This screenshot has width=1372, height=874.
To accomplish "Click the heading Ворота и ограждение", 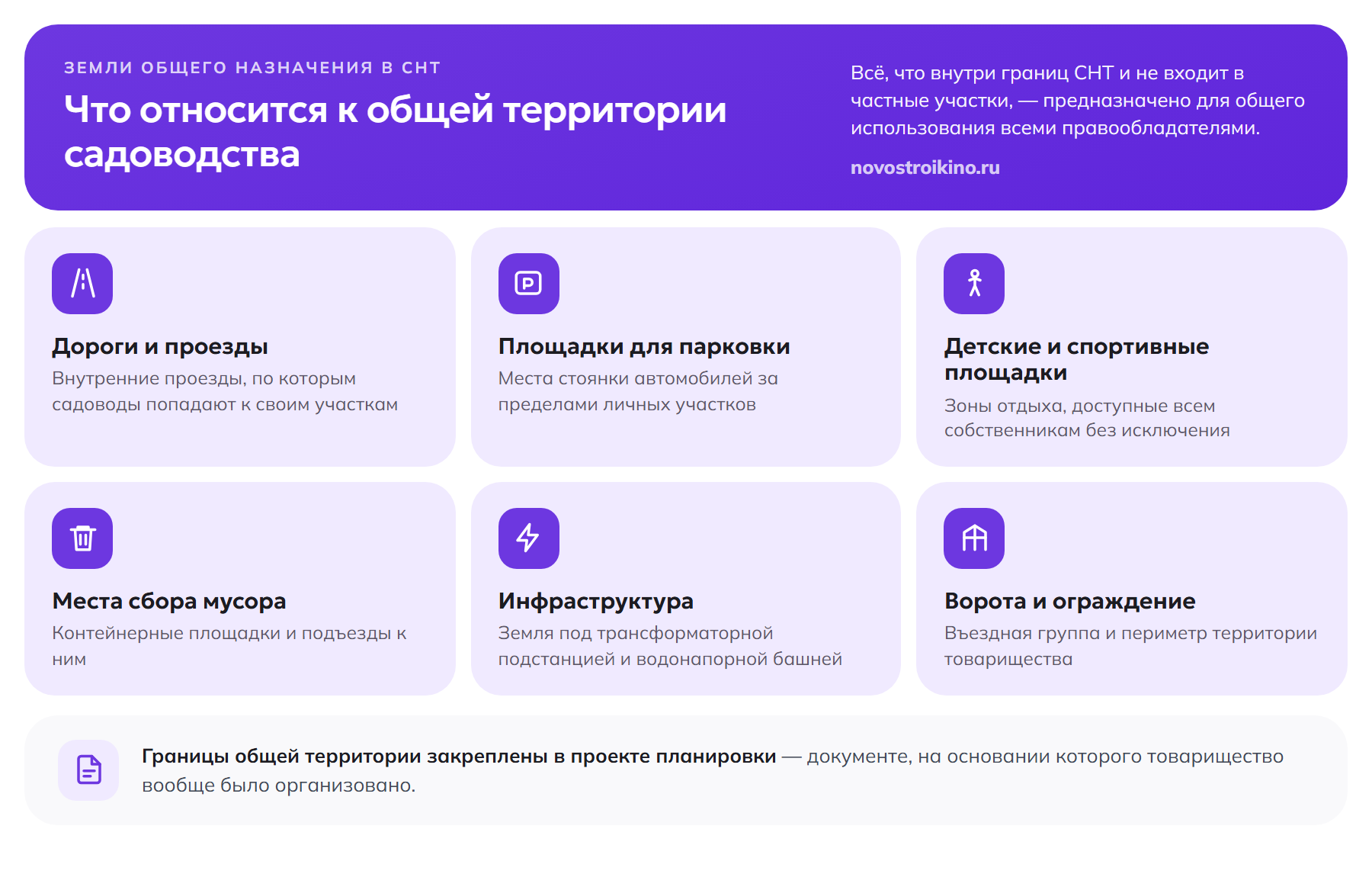I will [1069, 602].
